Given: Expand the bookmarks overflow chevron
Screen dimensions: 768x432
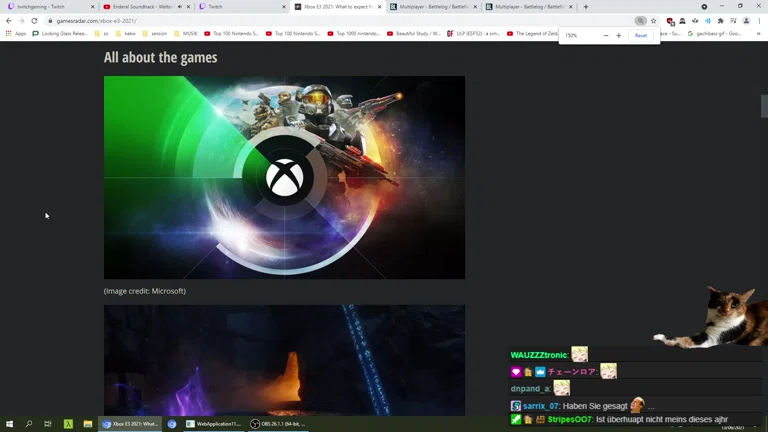Looking at the screenshot, I should pyautogui.click(x=759, y=33).
